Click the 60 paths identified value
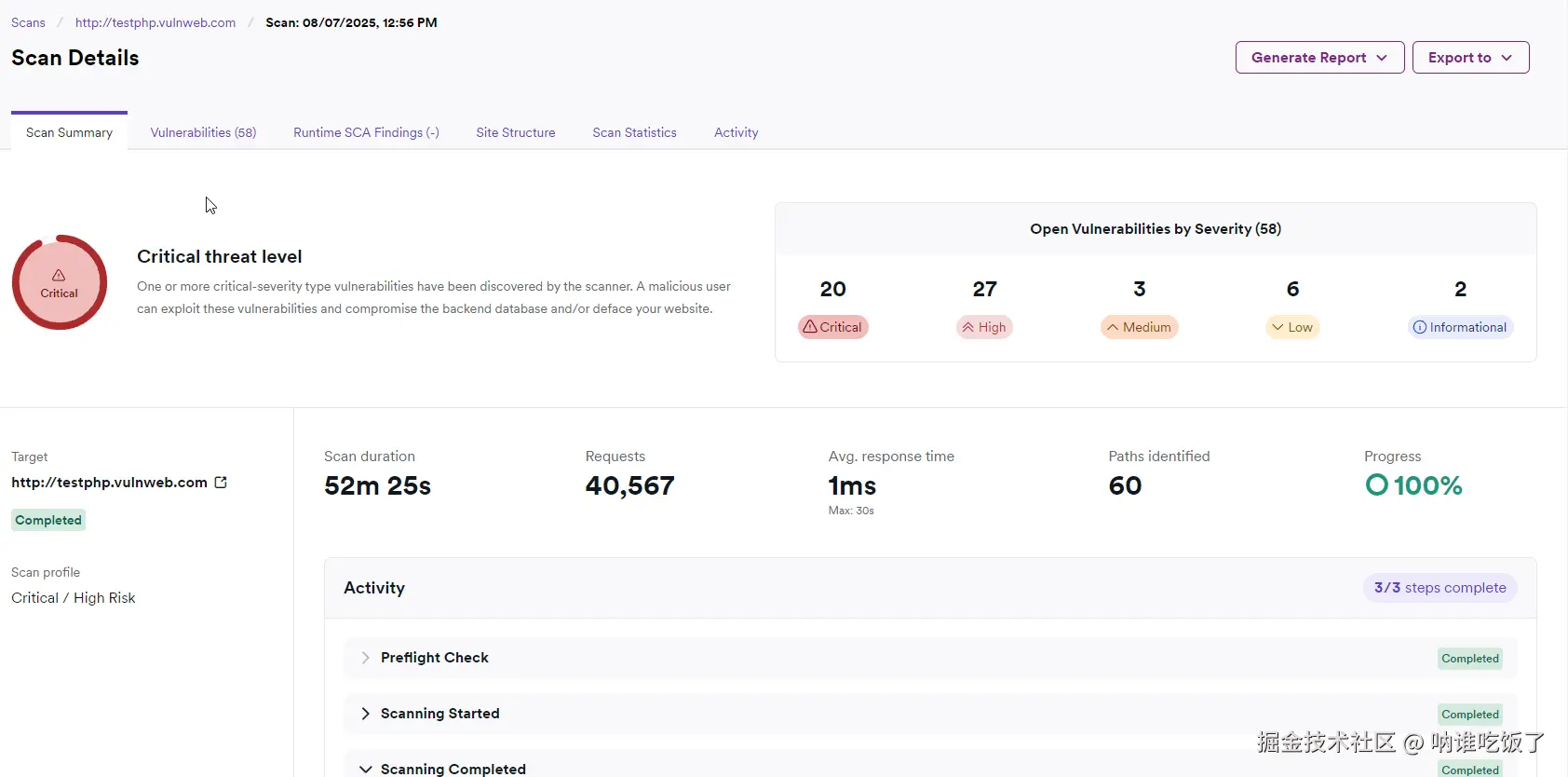The width and height of the screenshot is (1568, 777). 1125,485
